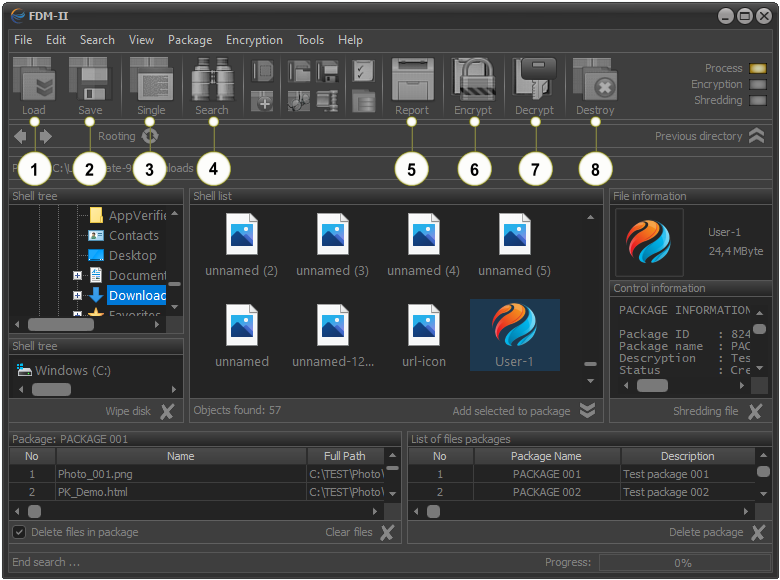Image resolution: width=780 pixels, height=580 pixels.
Task: Open the Encryption menu
Action: click(254, 40)
